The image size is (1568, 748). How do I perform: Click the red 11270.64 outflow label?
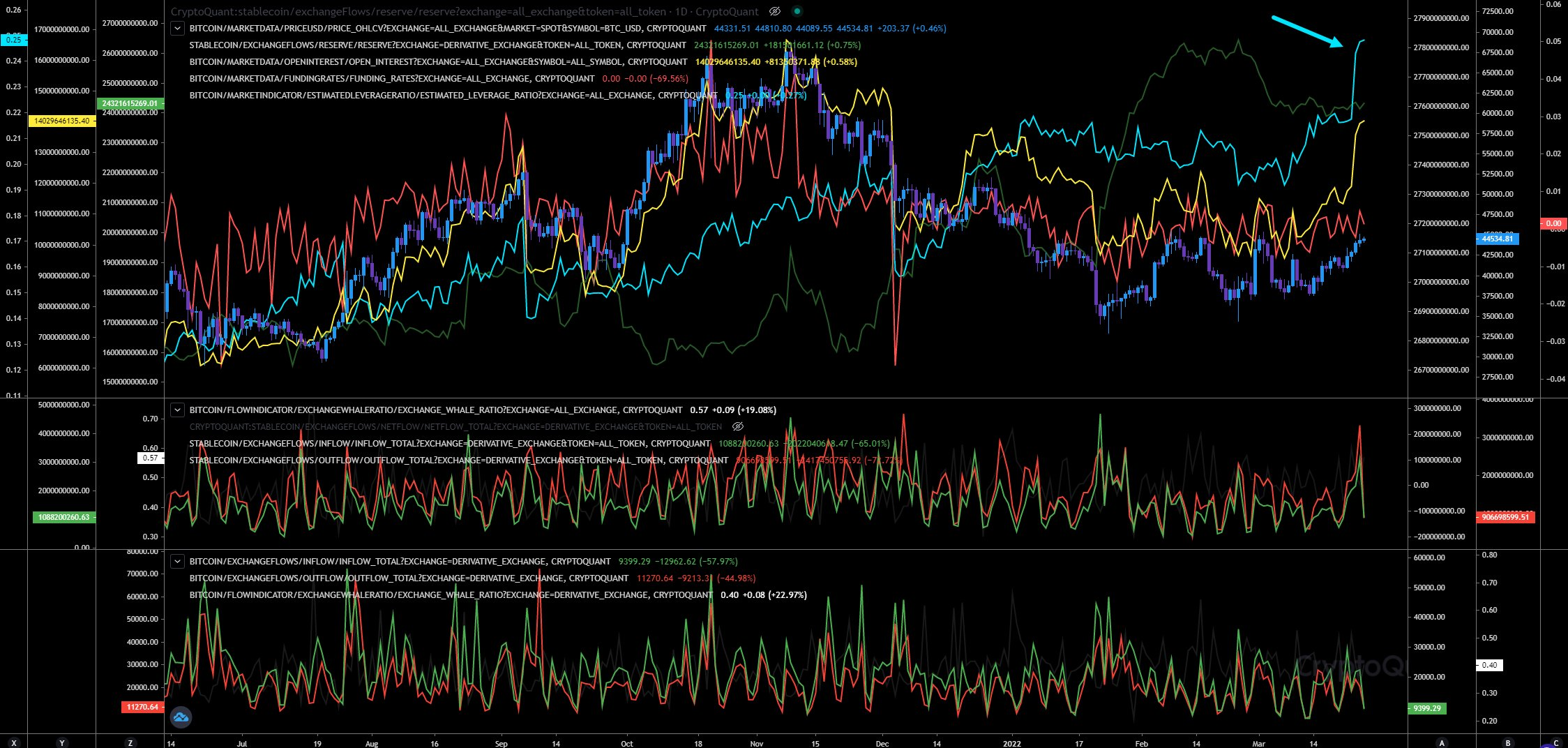tap(144, 707)
